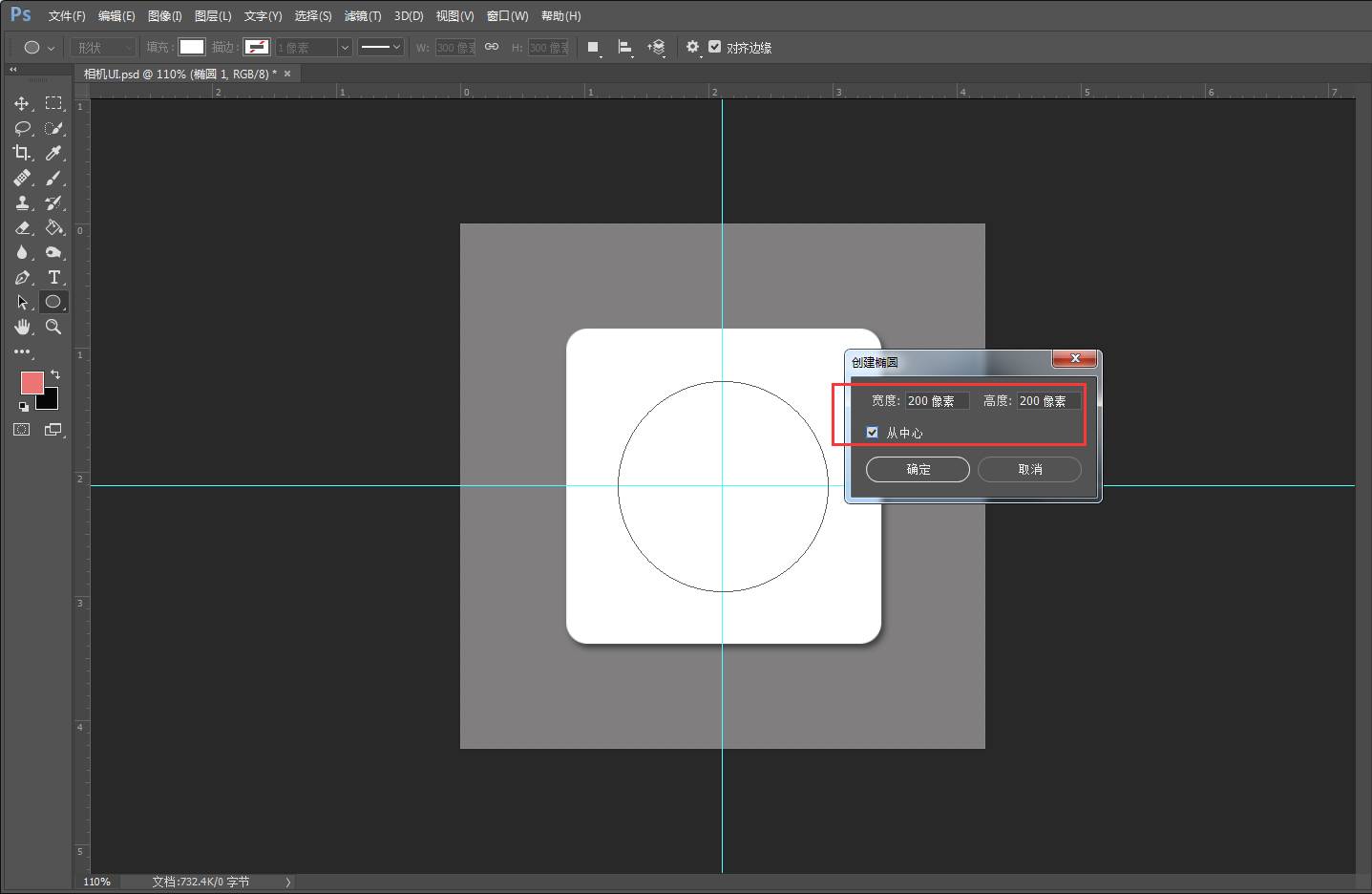Select the Lasso tool
This screenshot has height=894, width=1372.
point(22,128)
